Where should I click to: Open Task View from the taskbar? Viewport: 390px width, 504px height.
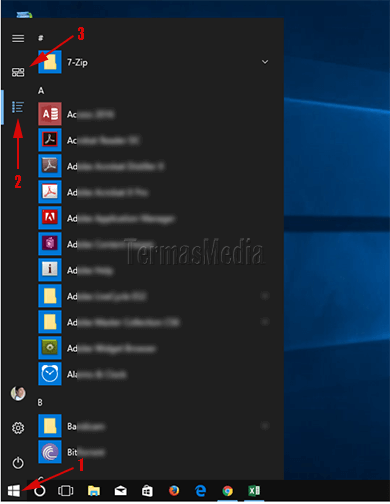coord(66,491)
